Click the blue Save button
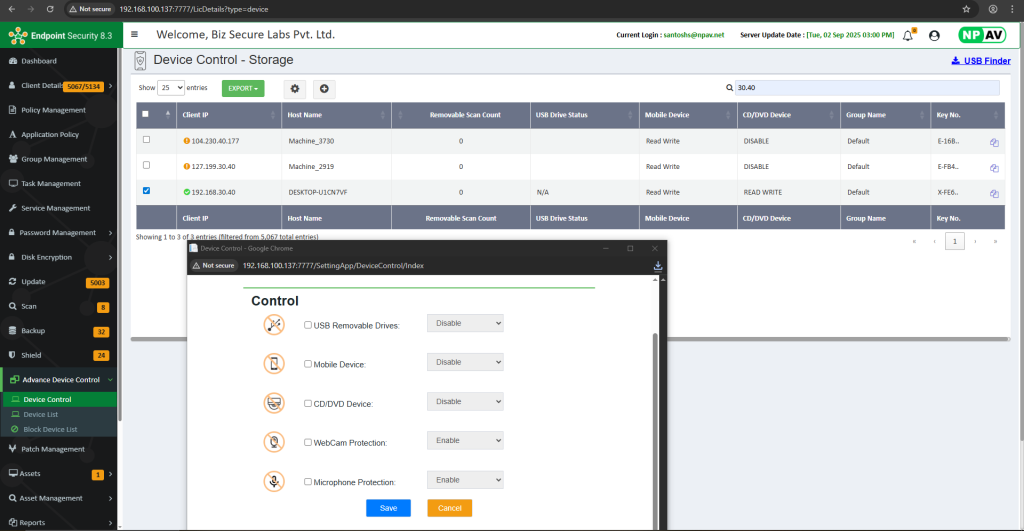Image resolution: width=1024 pixels, height=531 pixels. point(388,508)
